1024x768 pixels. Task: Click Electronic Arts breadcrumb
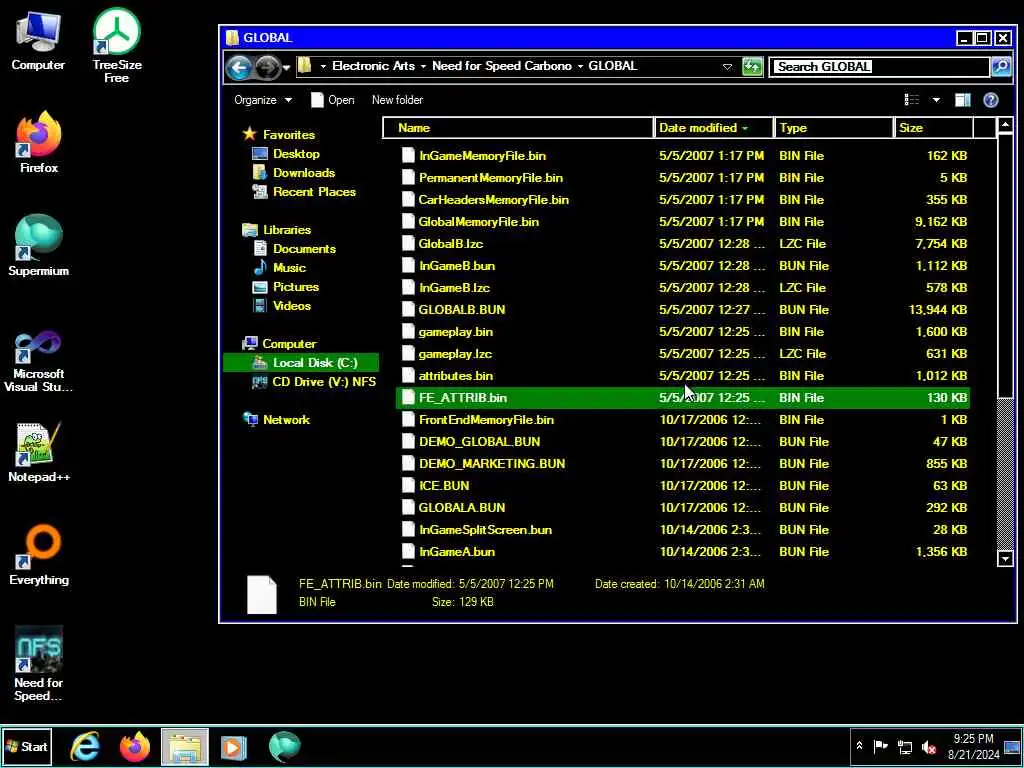(373, 66)
